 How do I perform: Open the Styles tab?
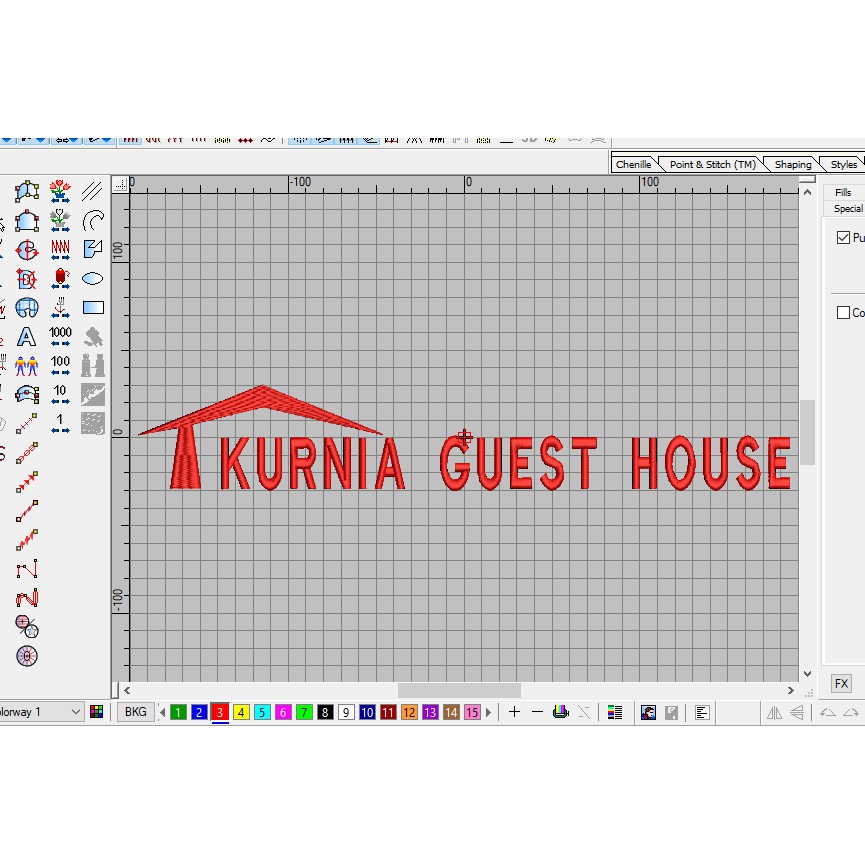843,163
